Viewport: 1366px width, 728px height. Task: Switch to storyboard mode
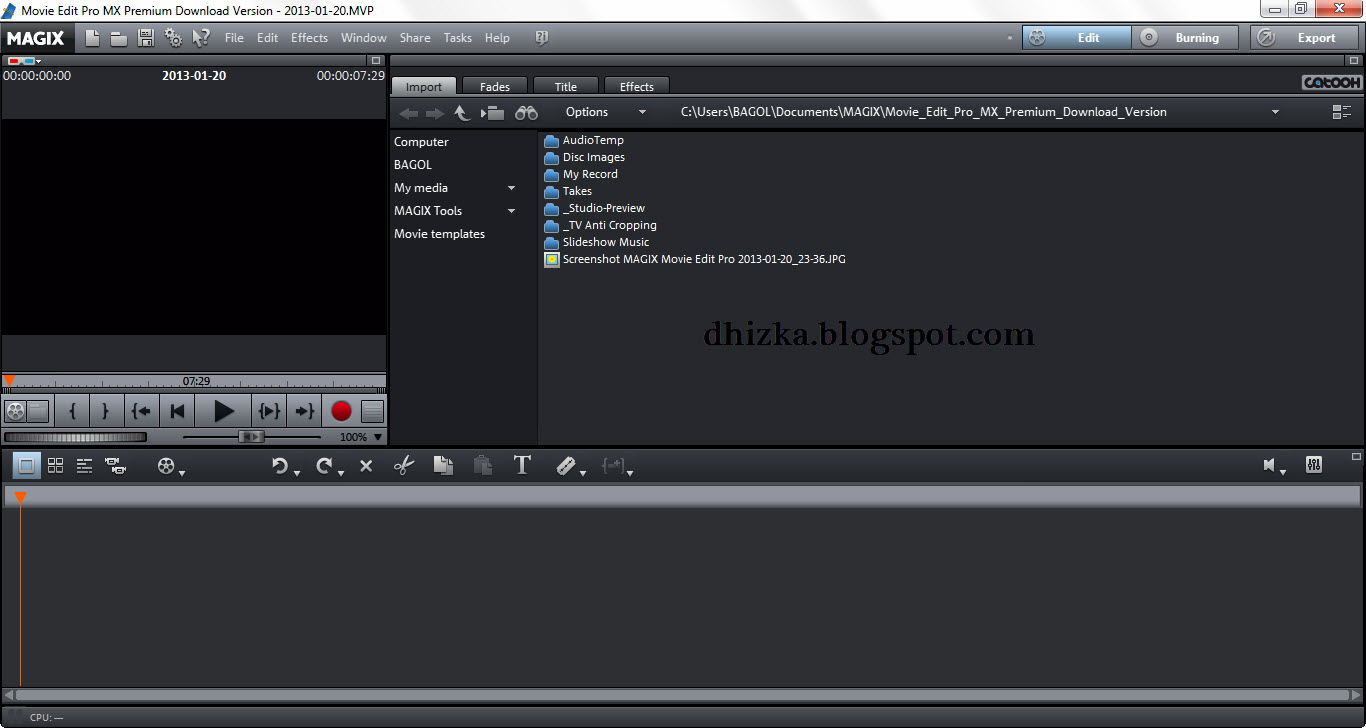point(28,465)
